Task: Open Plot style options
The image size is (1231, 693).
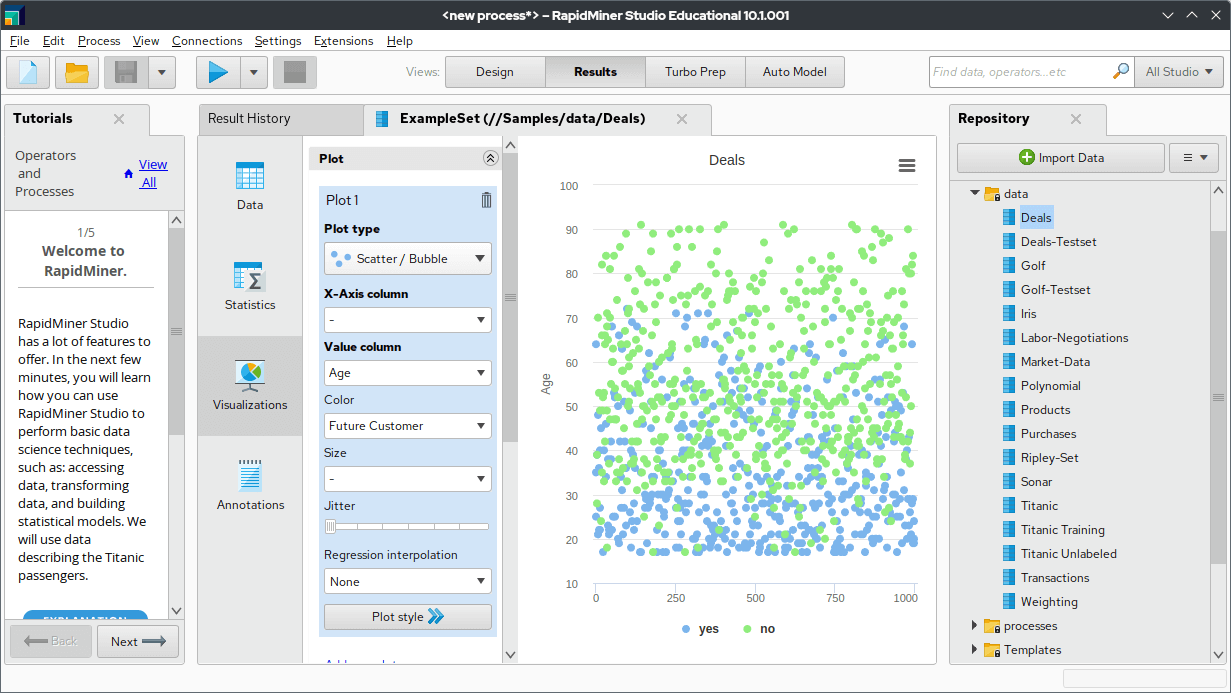Action: click(407, 616)
